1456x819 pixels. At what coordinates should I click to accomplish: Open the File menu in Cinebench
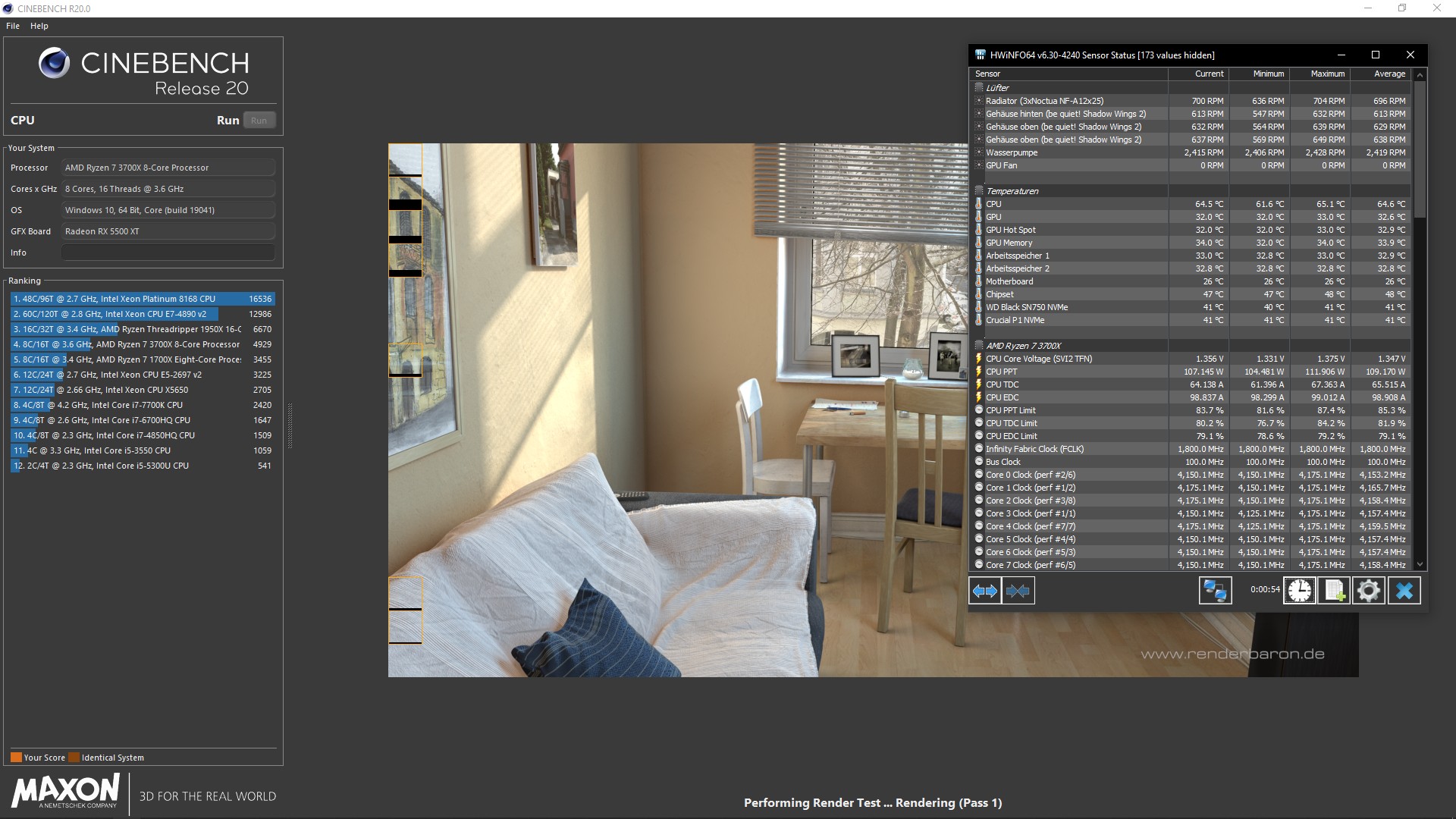pos(13,26)
